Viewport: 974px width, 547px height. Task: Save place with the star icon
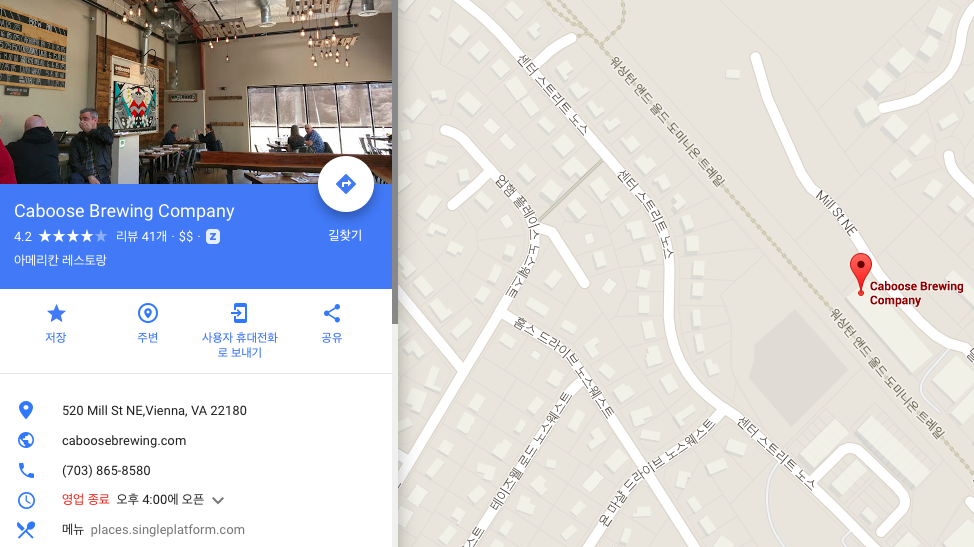(x=56, y=314)
